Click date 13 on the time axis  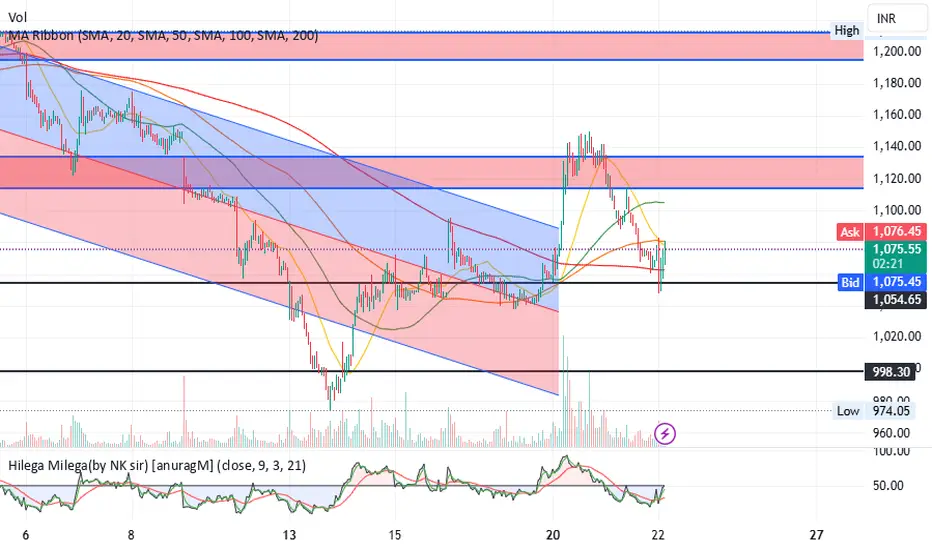(x=289, y=535)
